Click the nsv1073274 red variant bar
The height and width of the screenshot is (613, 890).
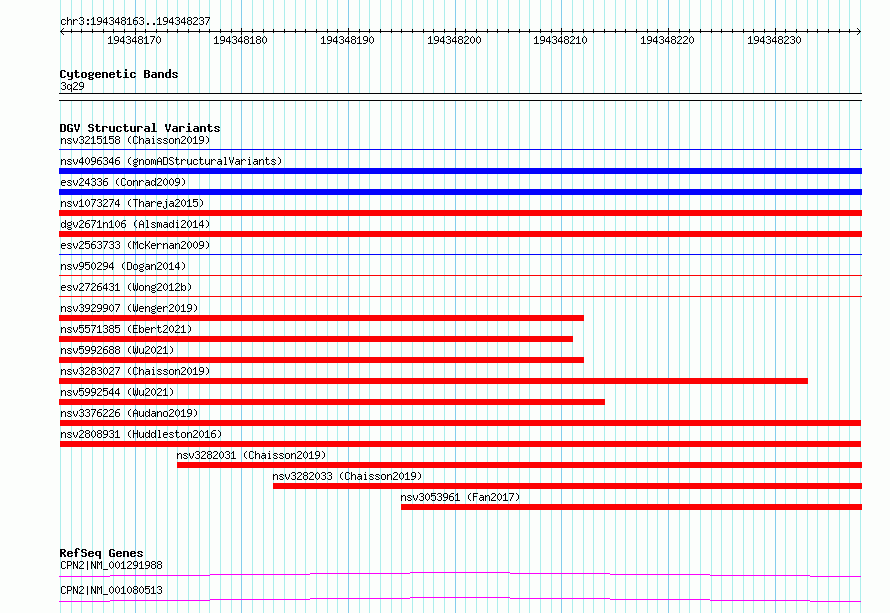point(460,213)
